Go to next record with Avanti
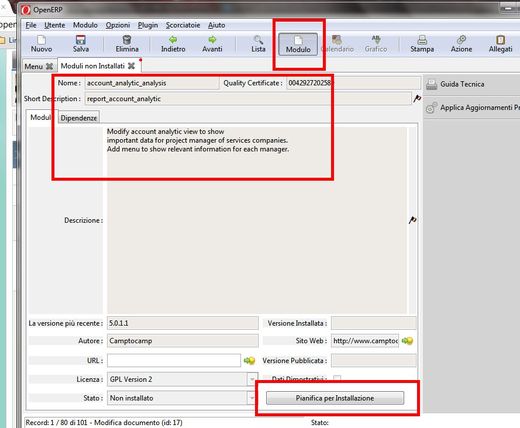The image size is (520, 428). pos(212,44)
